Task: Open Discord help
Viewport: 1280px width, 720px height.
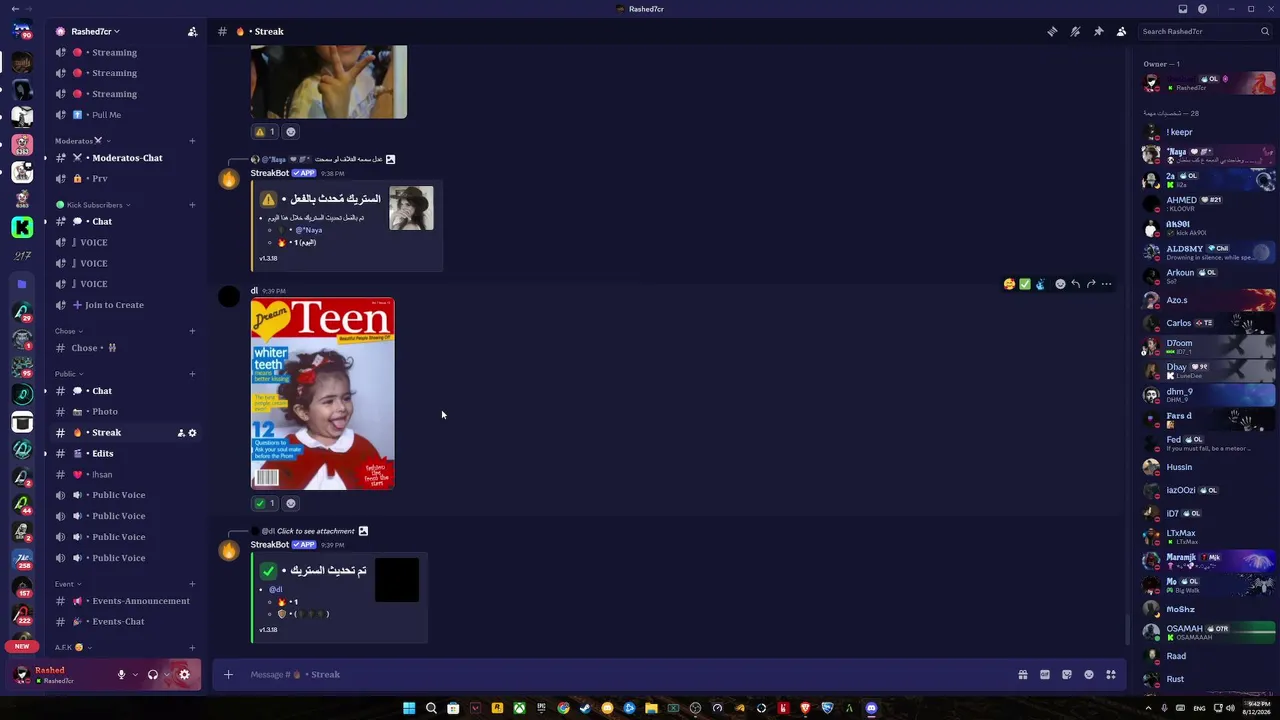Action: (1202, 9)
